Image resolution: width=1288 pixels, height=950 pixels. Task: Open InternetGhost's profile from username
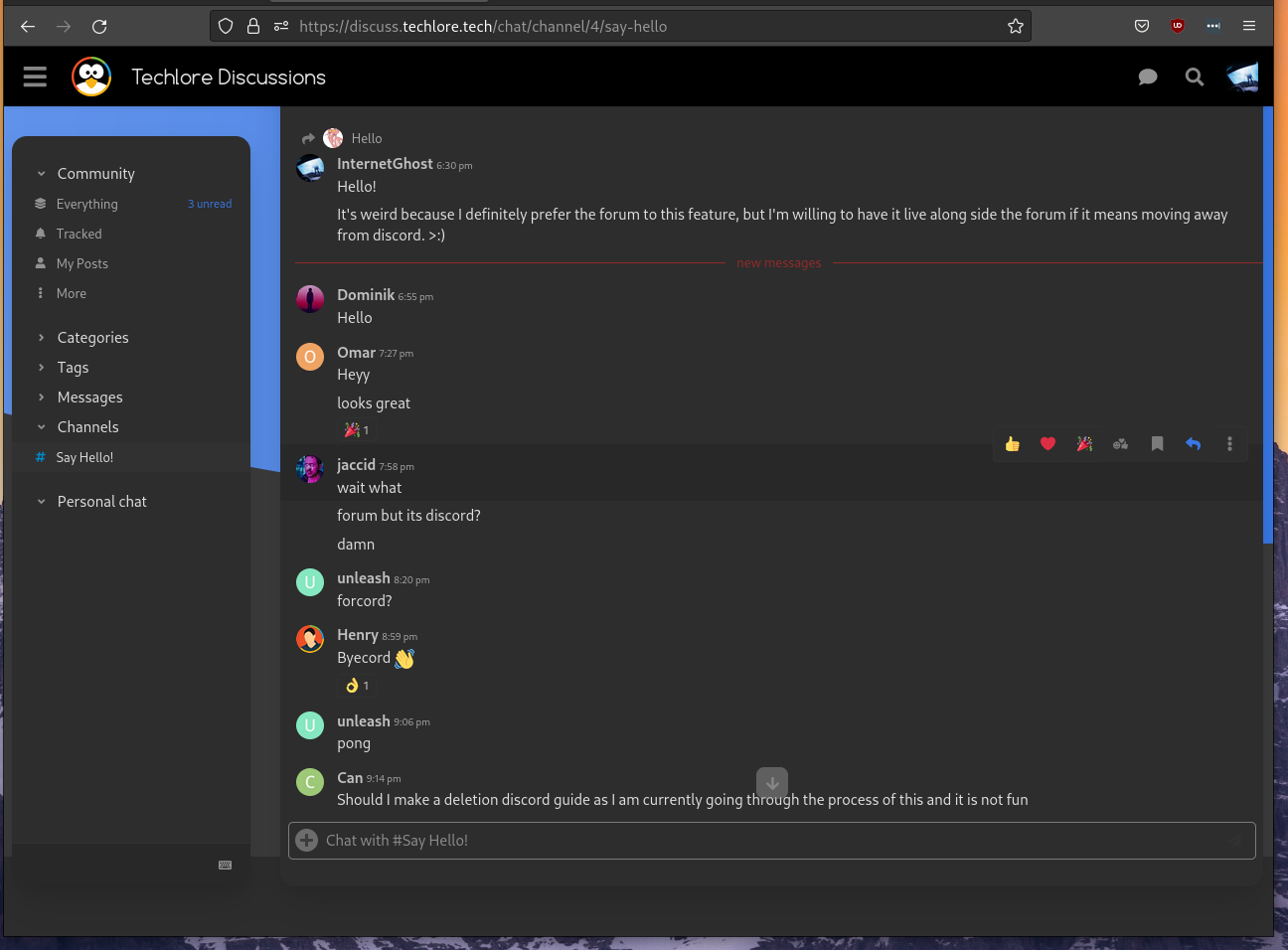(x=385, y=164)
